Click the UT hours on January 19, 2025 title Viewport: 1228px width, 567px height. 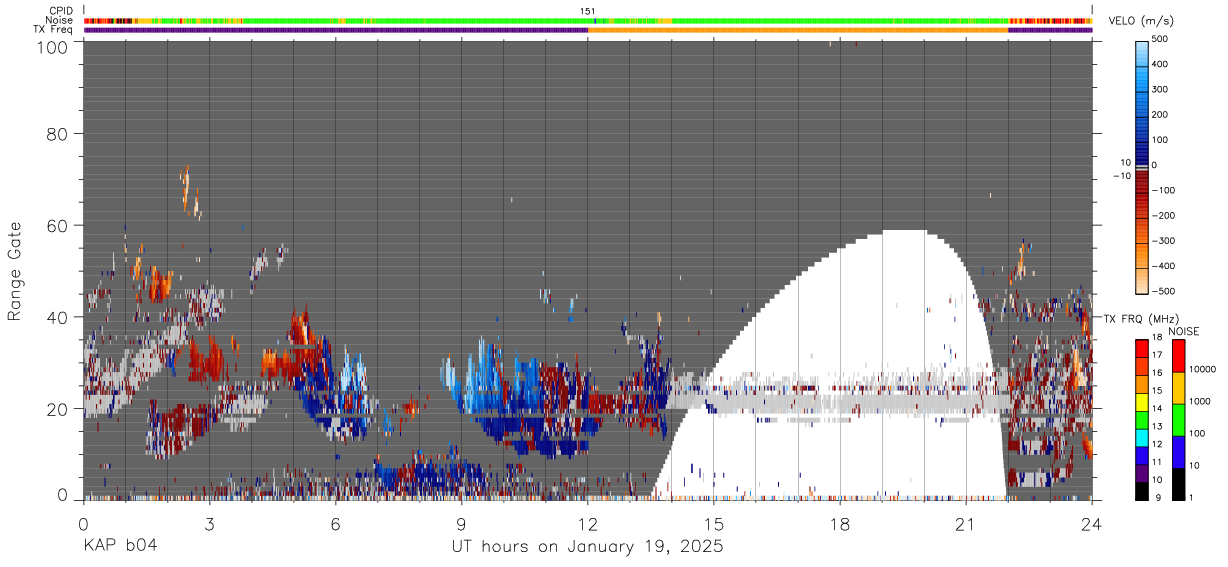588,547
